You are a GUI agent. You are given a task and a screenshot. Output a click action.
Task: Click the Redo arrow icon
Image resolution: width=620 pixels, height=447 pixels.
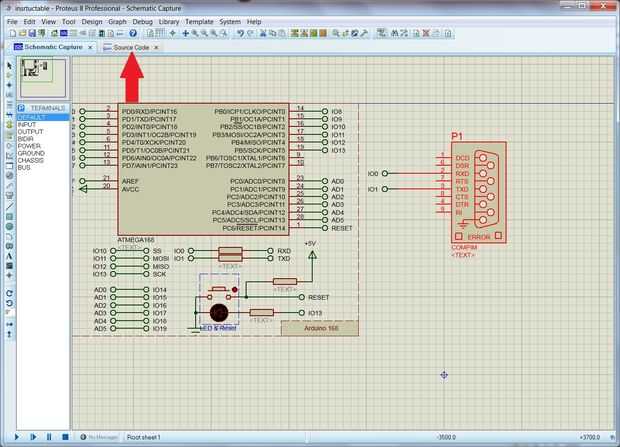coord(250,34)
